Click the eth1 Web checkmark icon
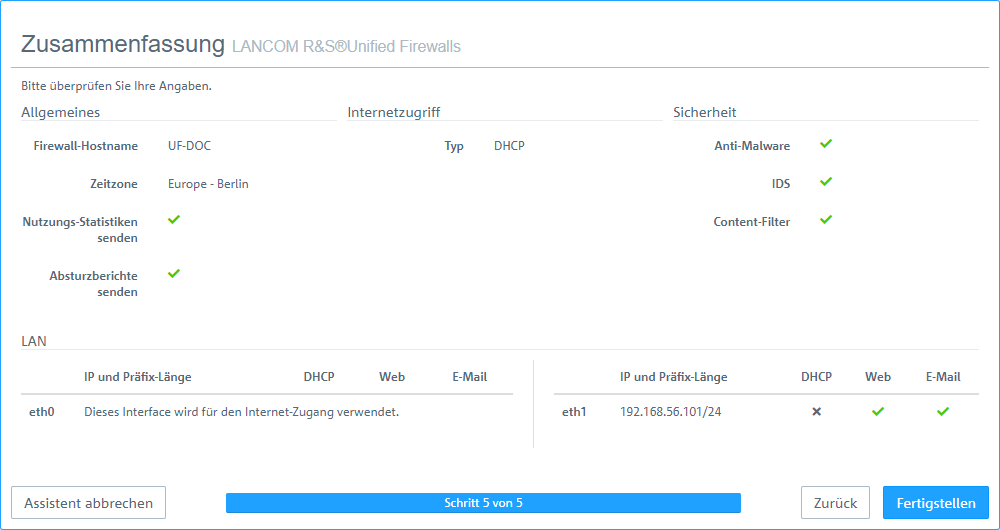1000x530 pixels. 878,411
